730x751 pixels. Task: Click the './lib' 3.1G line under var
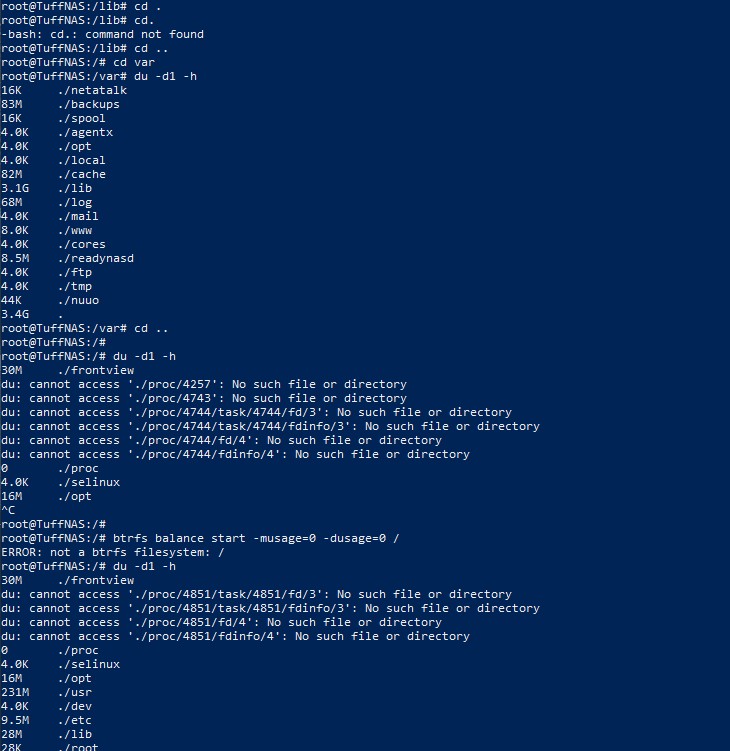tap(46, 188)
